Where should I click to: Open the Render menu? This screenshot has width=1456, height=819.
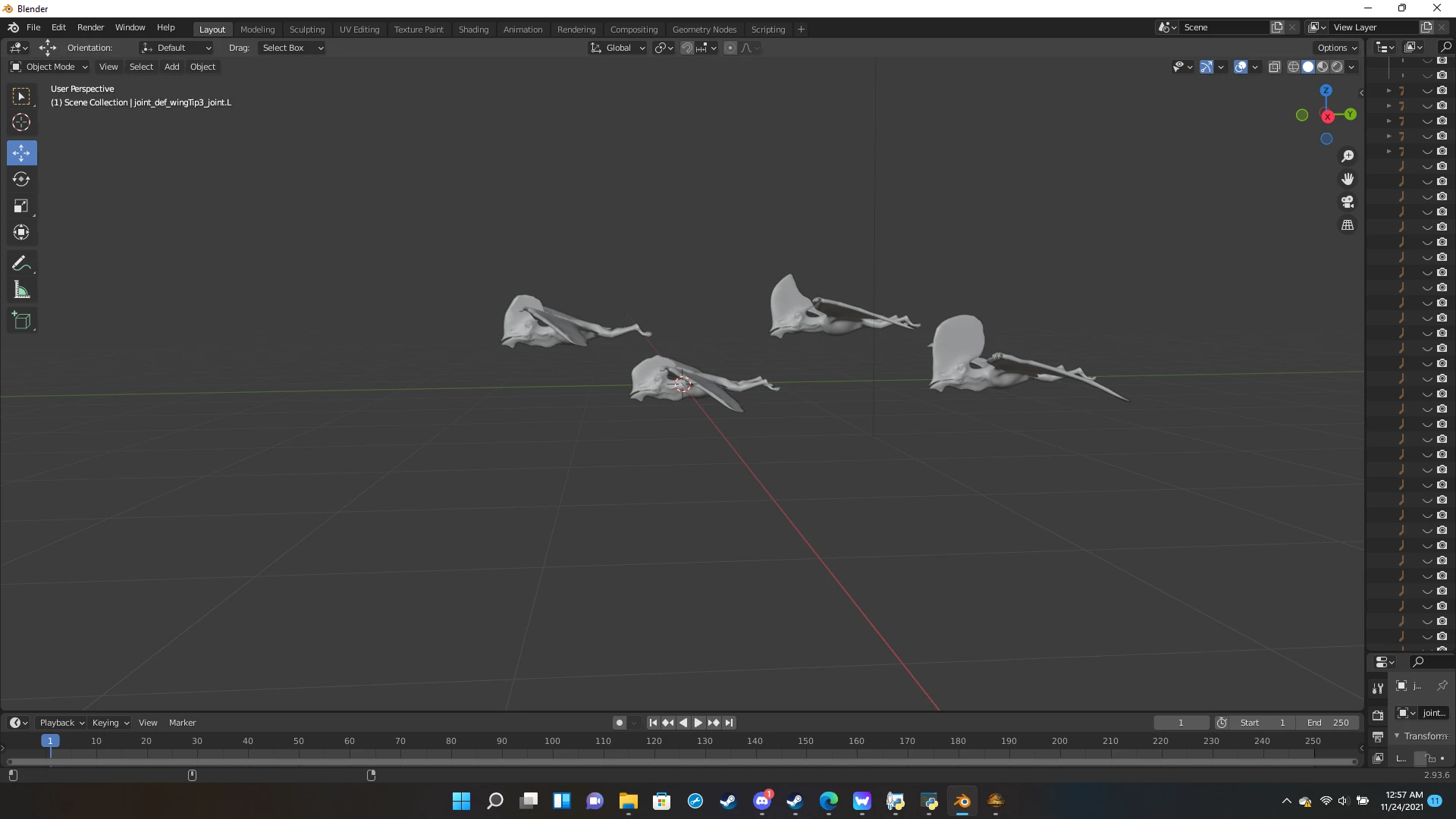(90, 27)
